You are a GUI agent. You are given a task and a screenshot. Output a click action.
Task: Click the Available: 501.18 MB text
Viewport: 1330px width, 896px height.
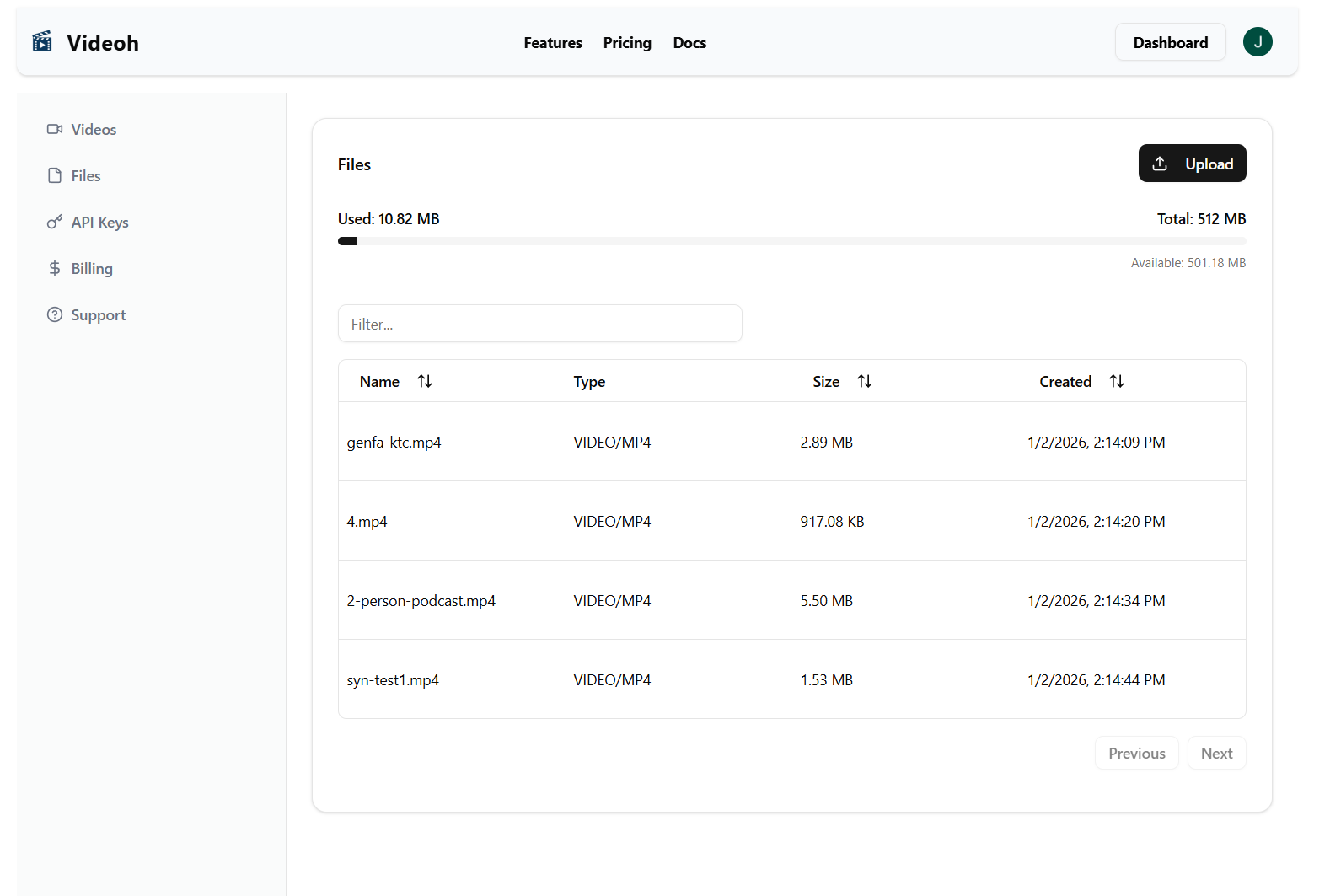click(x=1188, y=262)
